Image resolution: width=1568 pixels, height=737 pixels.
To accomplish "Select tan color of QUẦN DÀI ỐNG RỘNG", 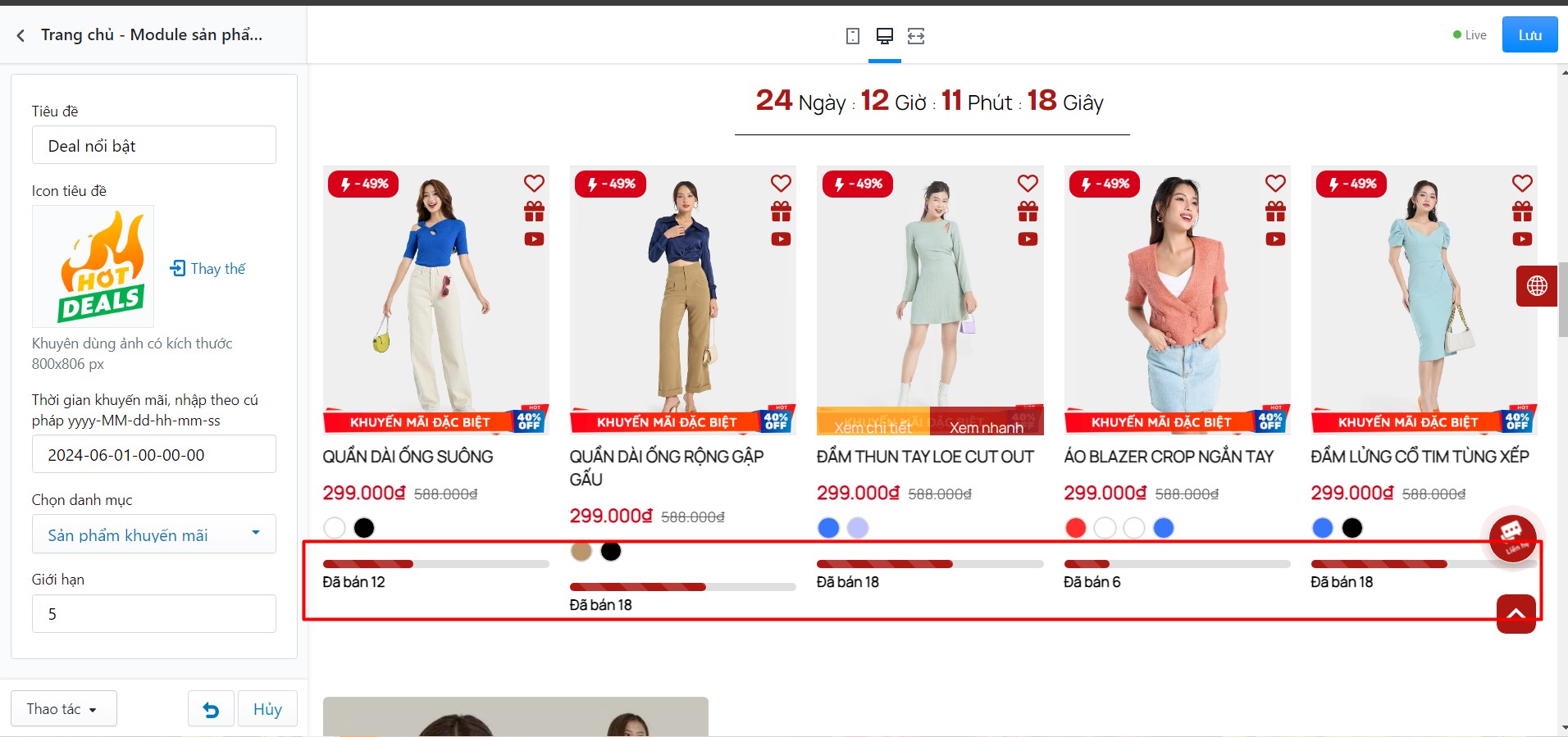I will tap(581, 551).
